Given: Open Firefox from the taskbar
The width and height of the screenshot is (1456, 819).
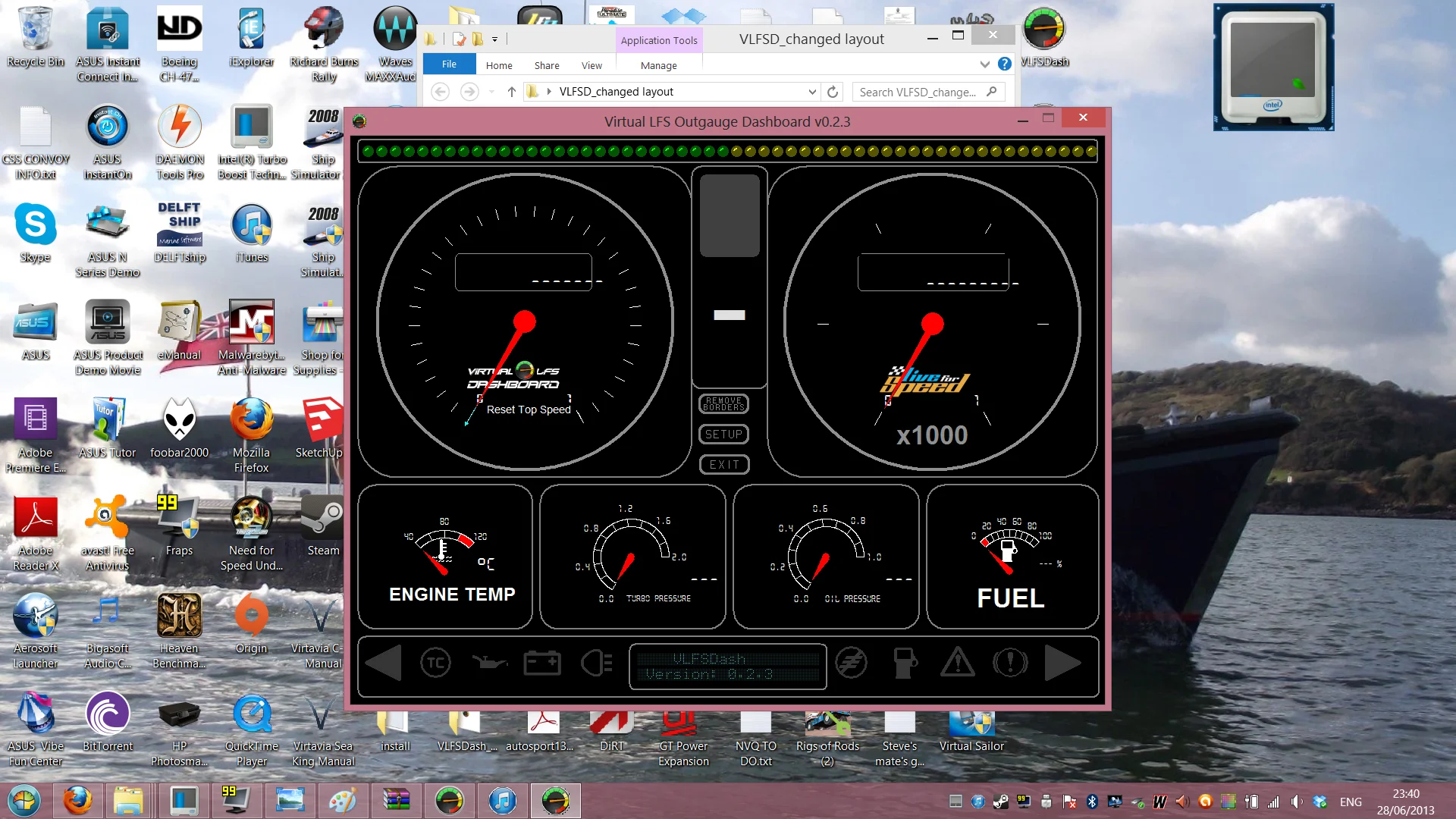Looking at the screenshot, I should [77, 801].
